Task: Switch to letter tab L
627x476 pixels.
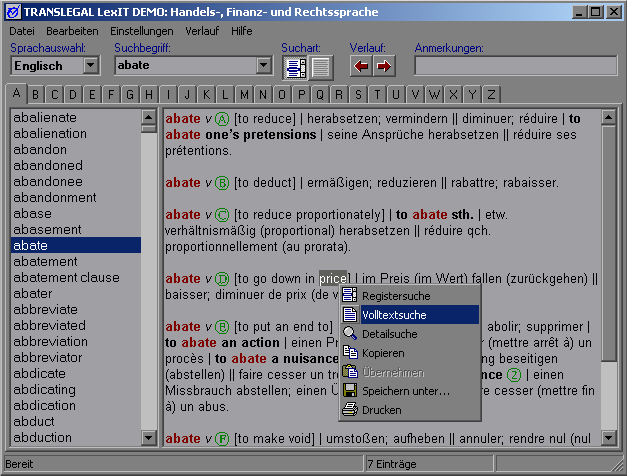Action: pos(225,95)
